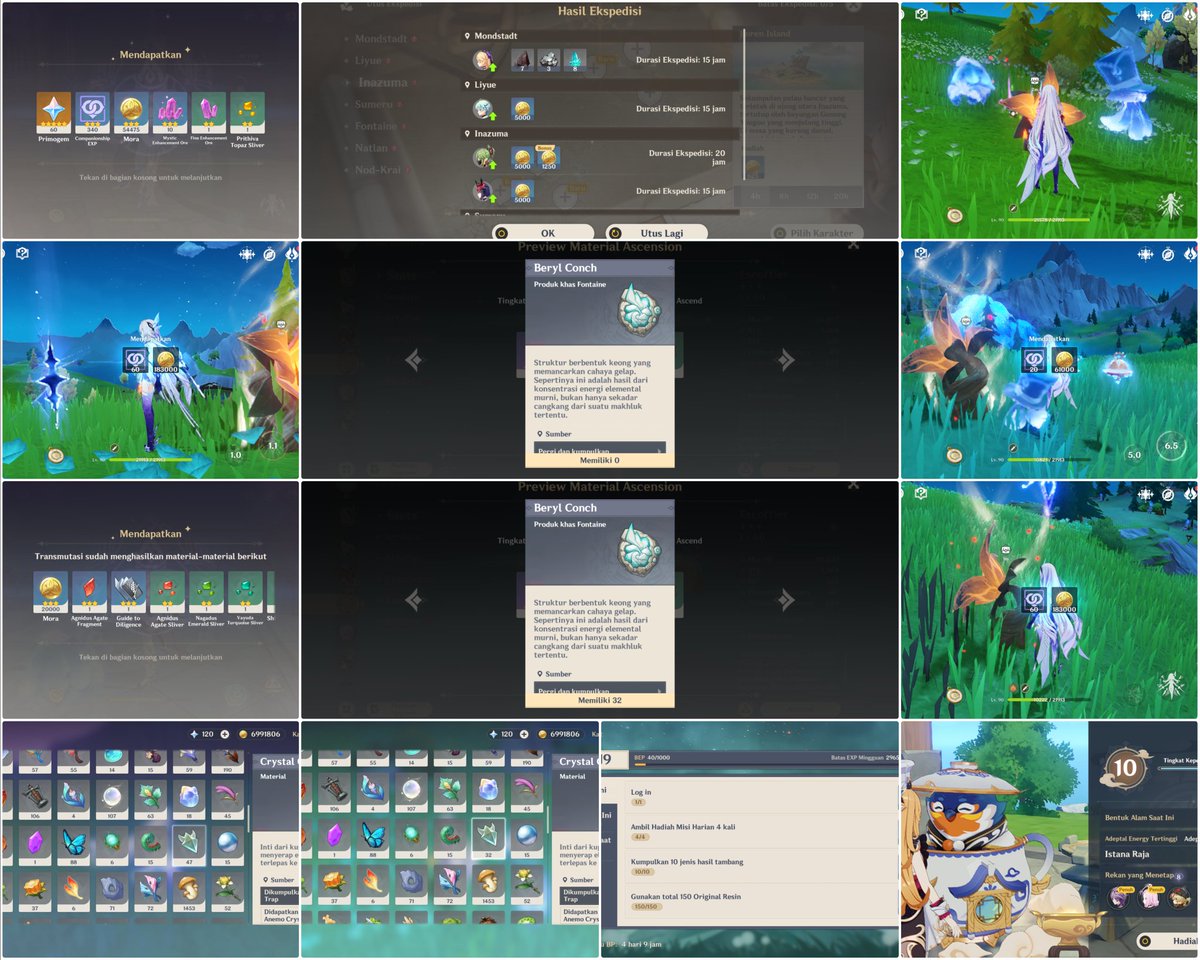The height and width of the screenshot is (960, 1200).
Task: Click Kumpulkan 10 jenis hasil tambang row
Action: 762,867
